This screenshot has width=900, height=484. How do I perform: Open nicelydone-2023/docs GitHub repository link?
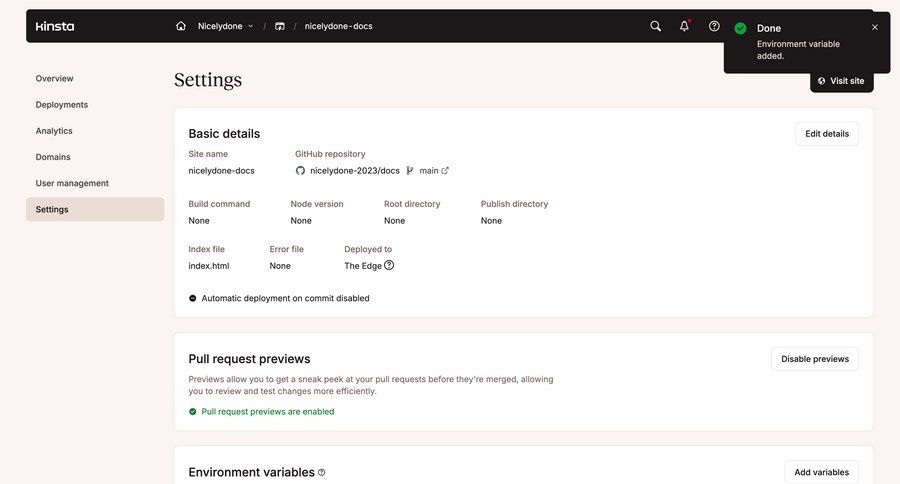(x=354, y=171)
